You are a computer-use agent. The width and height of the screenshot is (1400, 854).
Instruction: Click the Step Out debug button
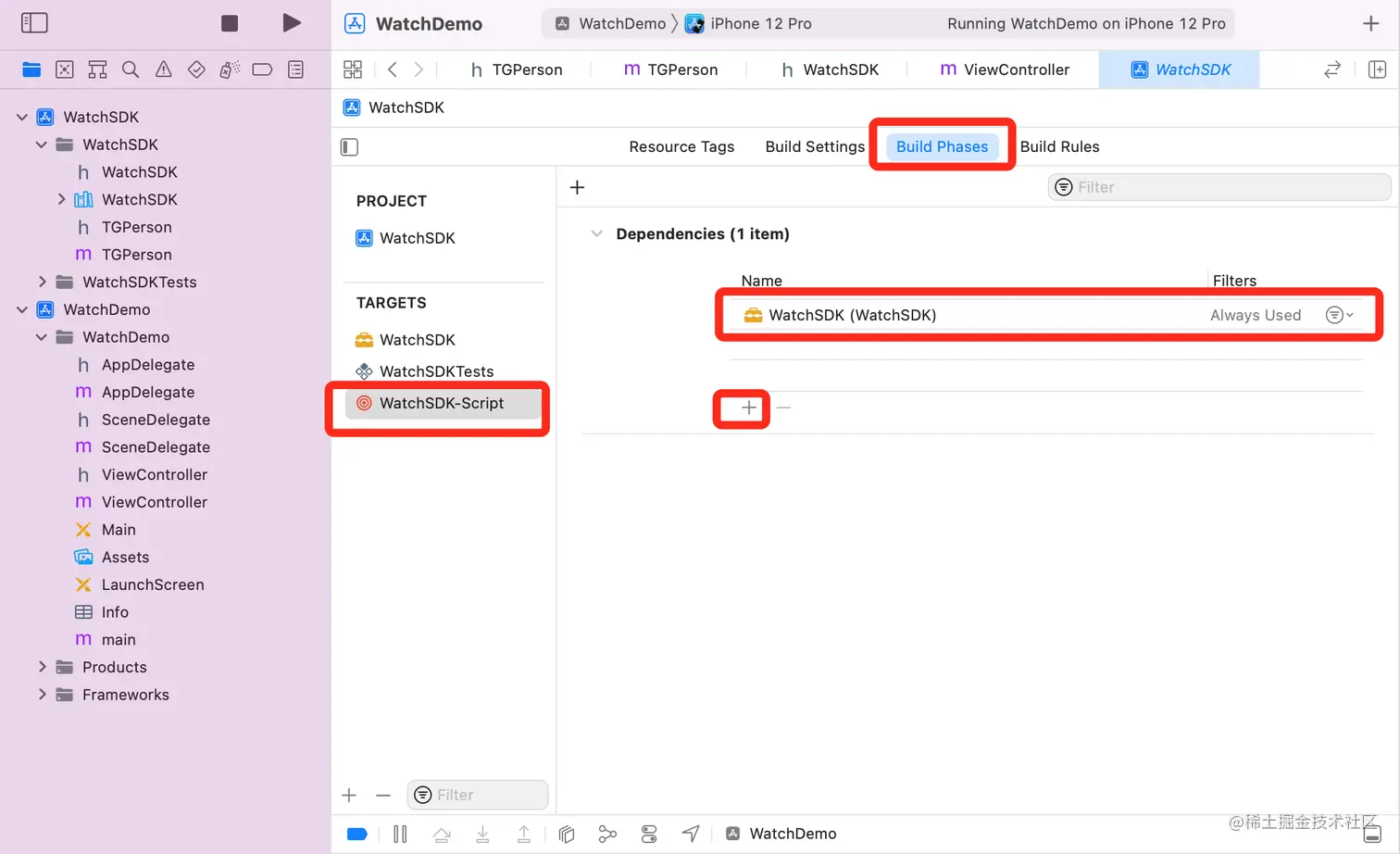(x=524, y=835)
